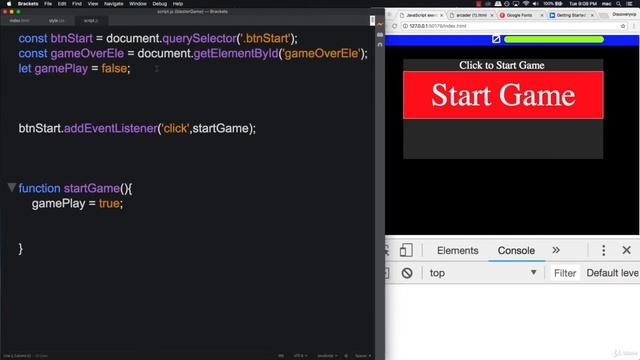Open the Help menu
Image resolution: width=640 pixels, height=360 pixels.
coord(178,4)
